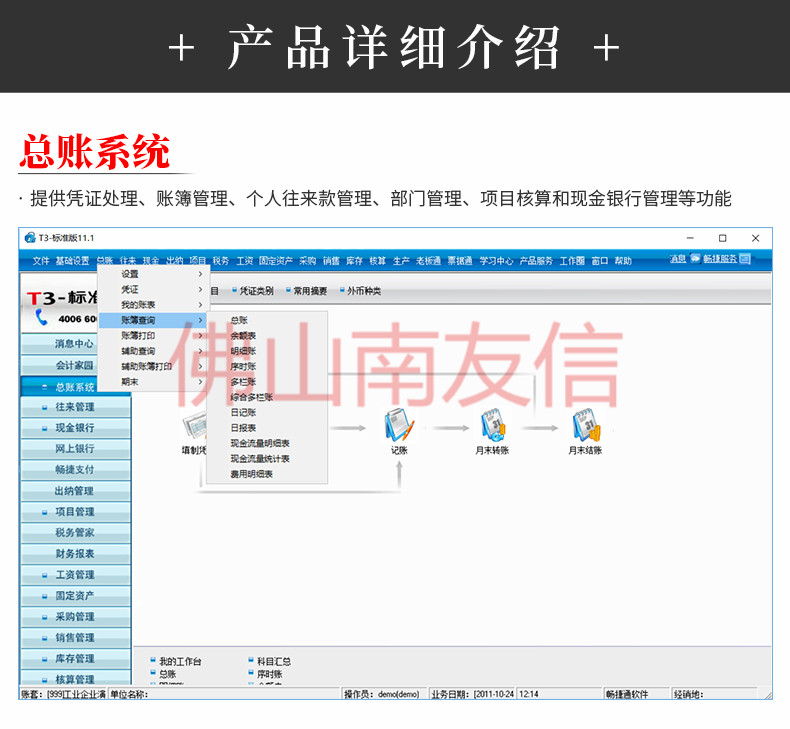Open 消息中心 in the sidebar
Image resolution: width=790 pixels, height=729 pixels.
(x=60, y=344)
